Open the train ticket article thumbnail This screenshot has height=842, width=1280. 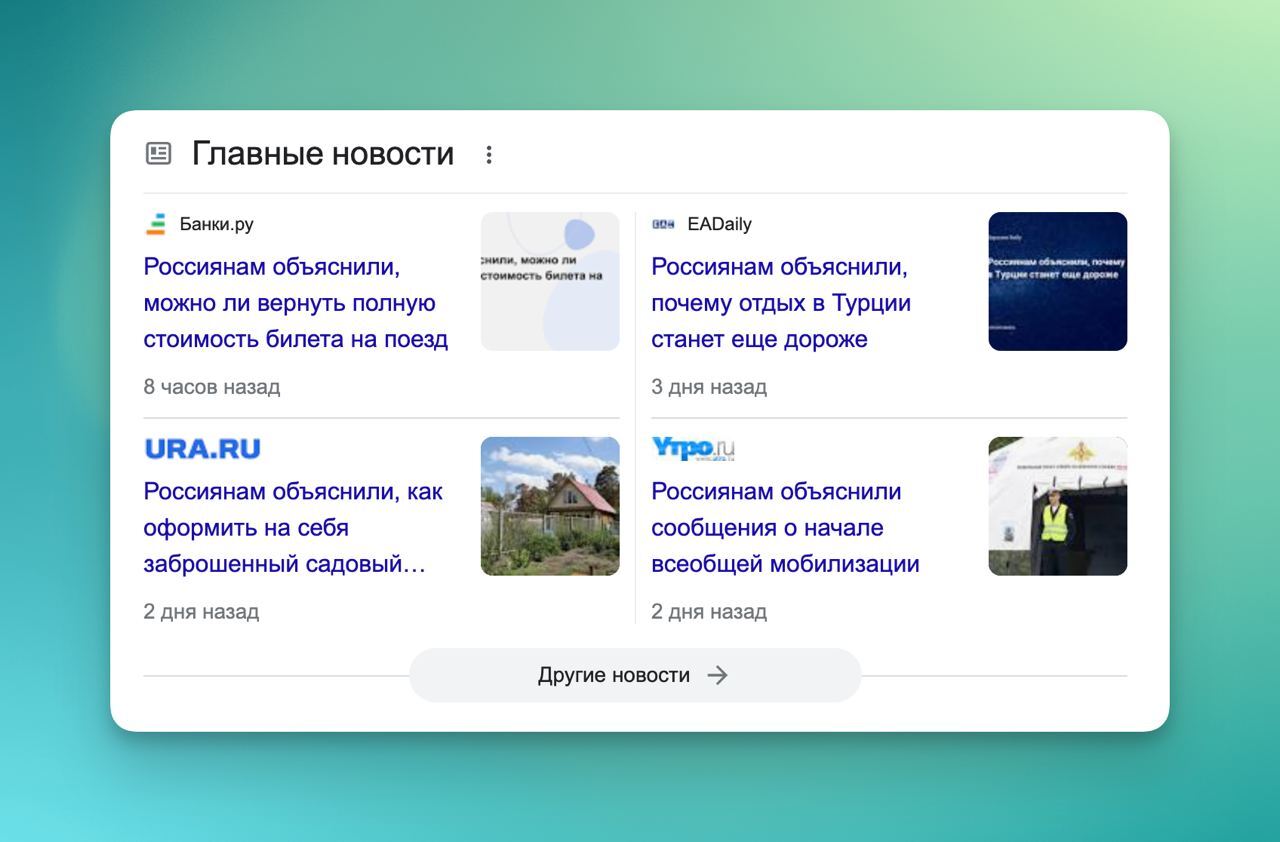550,281
